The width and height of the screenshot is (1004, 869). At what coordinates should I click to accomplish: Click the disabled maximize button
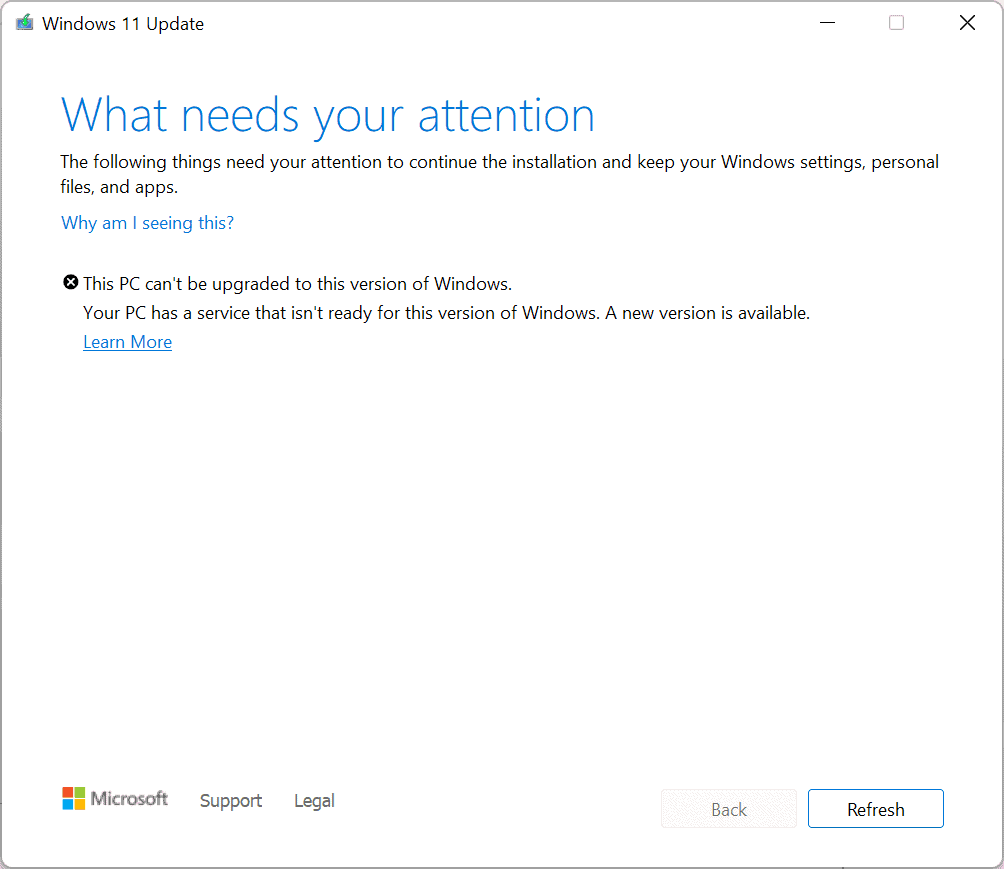point(896,23)
